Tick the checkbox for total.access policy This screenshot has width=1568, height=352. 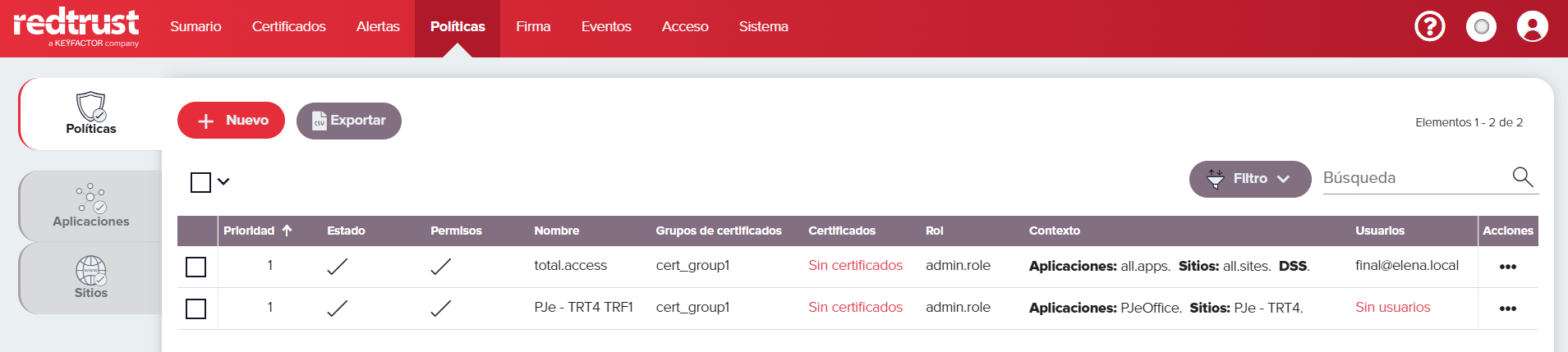pos(195,267)
